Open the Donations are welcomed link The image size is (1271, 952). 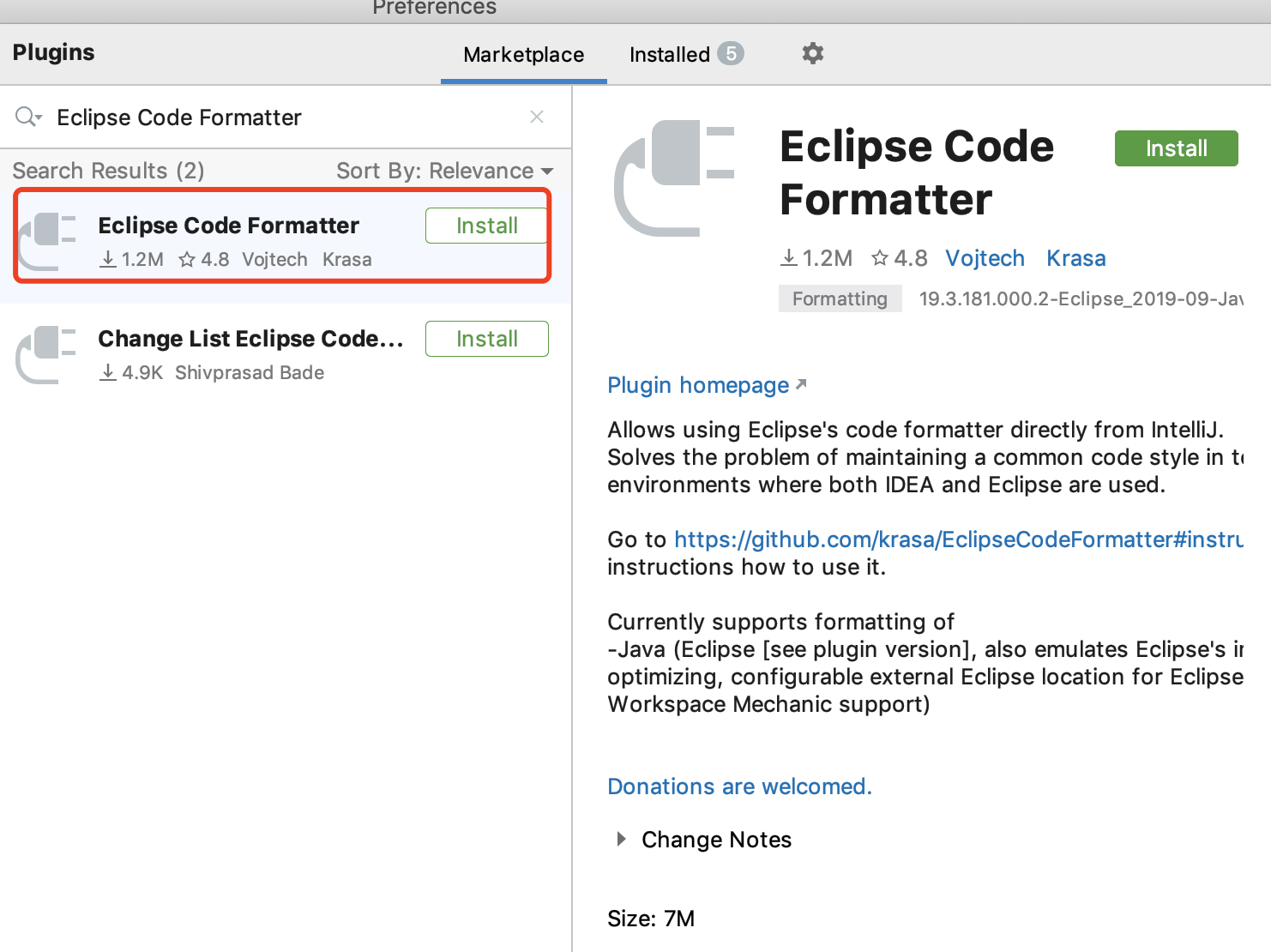pyautogui.click(x=739, y=786)
